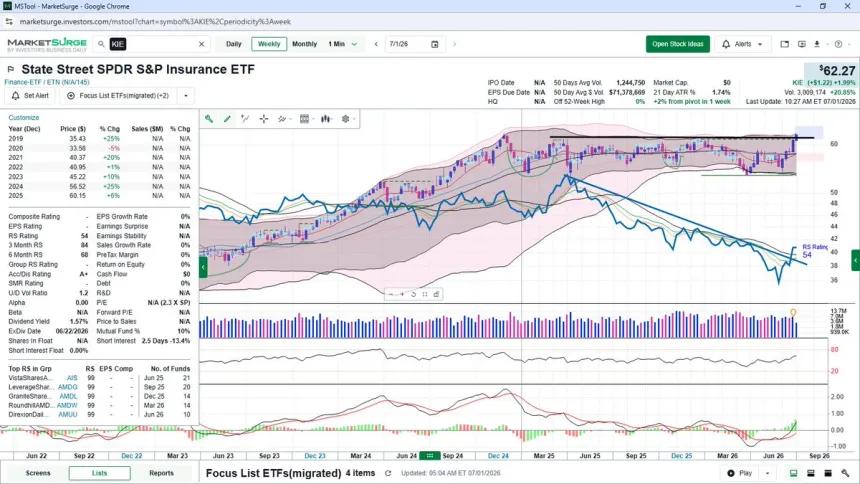Image resolution: width=860 pixels, height=484 pixels.
Task: Open the Lists tab
Action: tap(100, 473)
